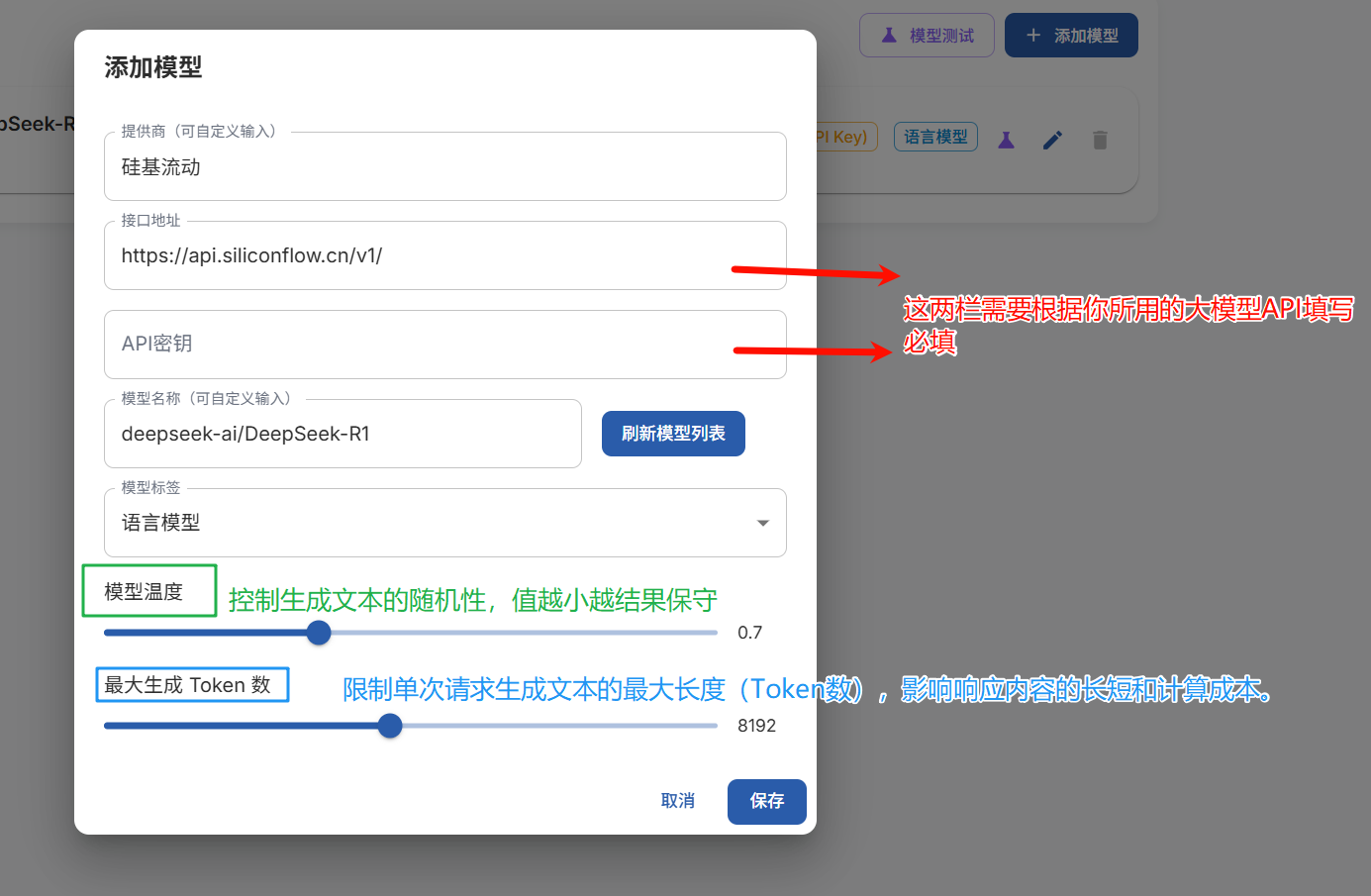
Task: Click the plus icon on 添加模型 button
Action: pos(1033,36)
